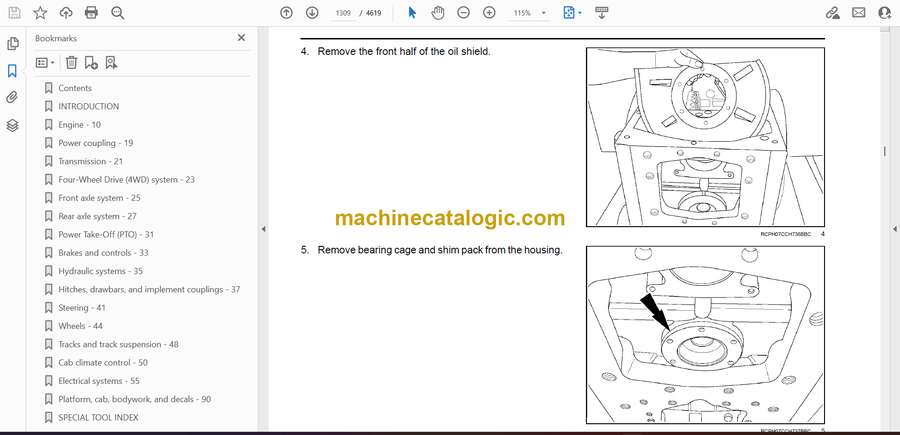Click the Save file icon

(x=14, y=13)
